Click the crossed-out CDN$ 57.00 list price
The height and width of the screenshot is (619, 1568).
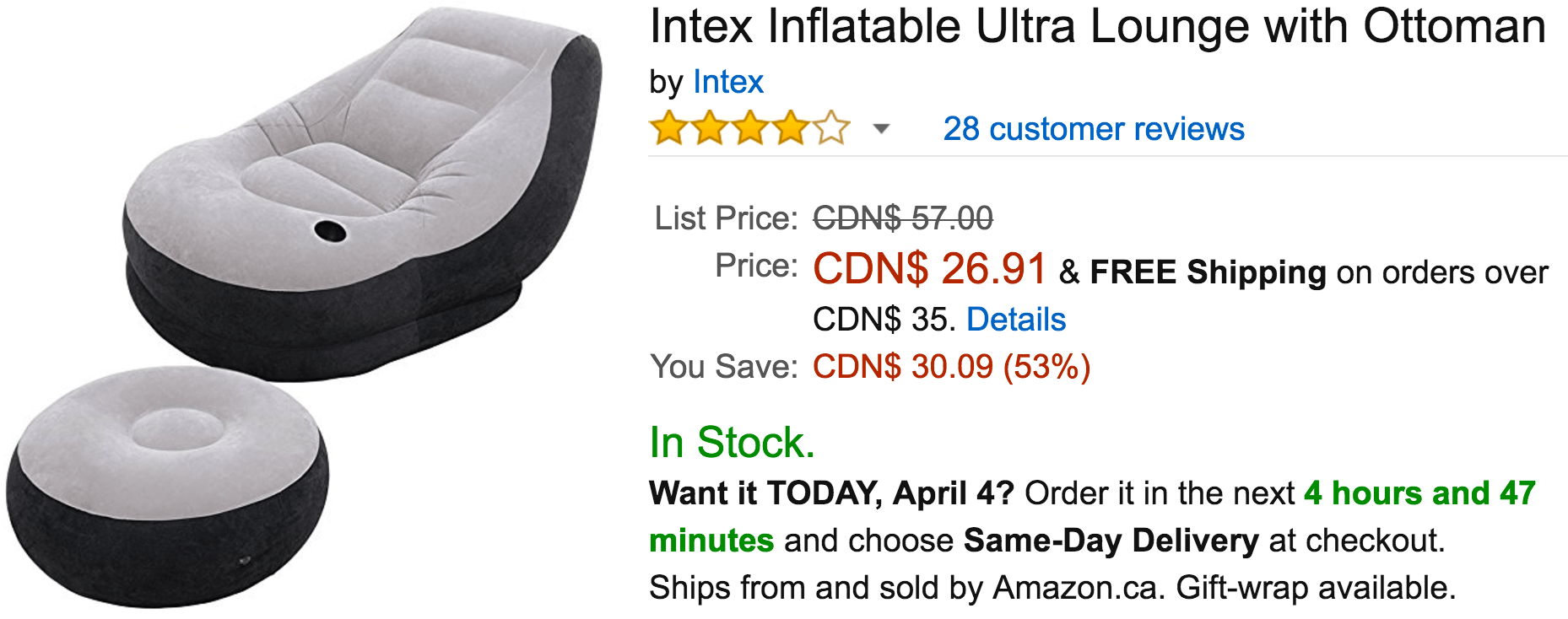[x=902, y=218]
